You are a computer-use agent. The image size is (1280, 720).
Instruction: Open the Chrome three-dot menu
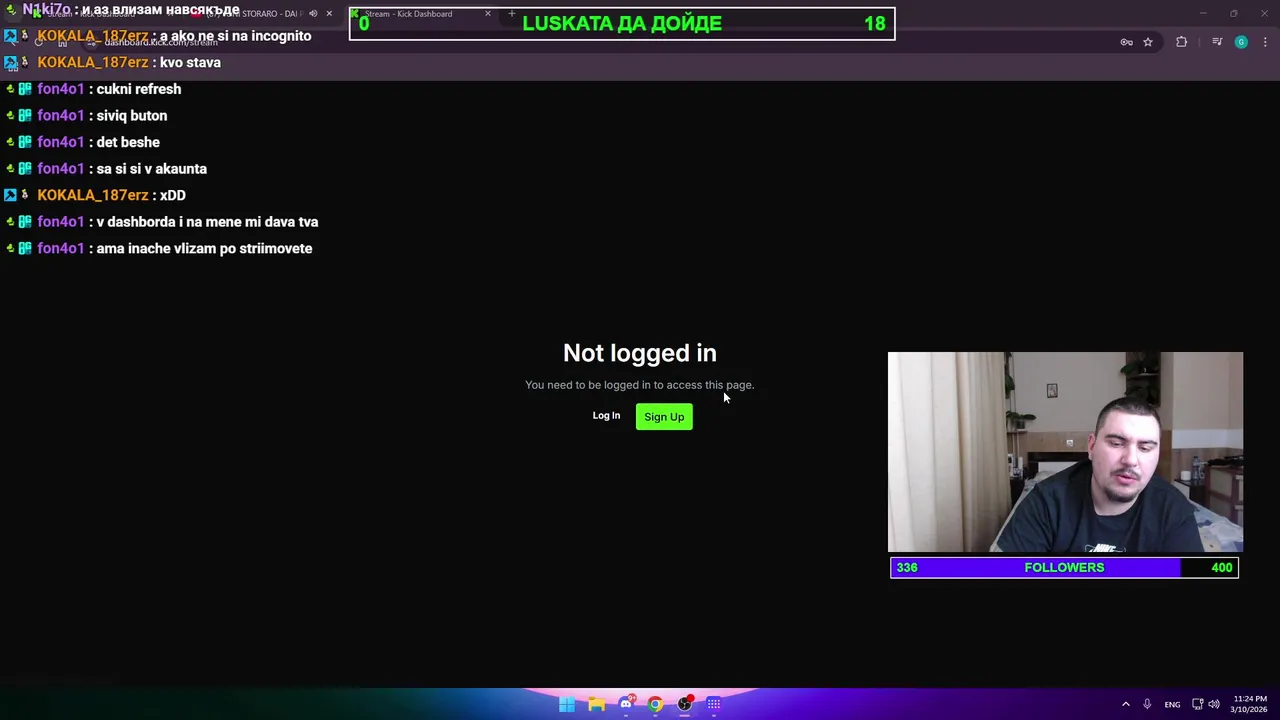click(x=1266, y=42)
